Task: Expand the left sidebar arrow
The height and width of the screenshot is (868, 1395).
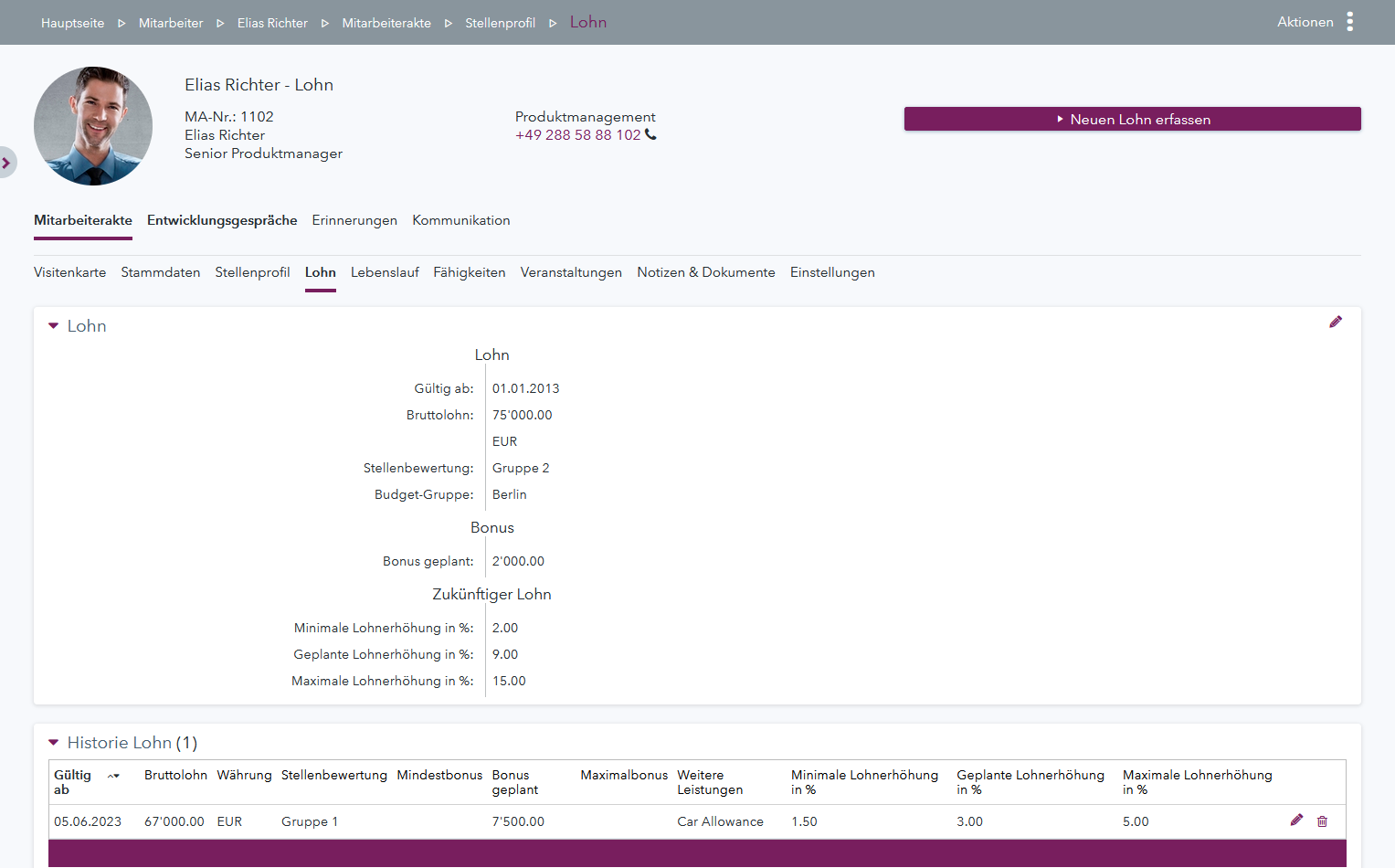Action: (x=6, y=163)
